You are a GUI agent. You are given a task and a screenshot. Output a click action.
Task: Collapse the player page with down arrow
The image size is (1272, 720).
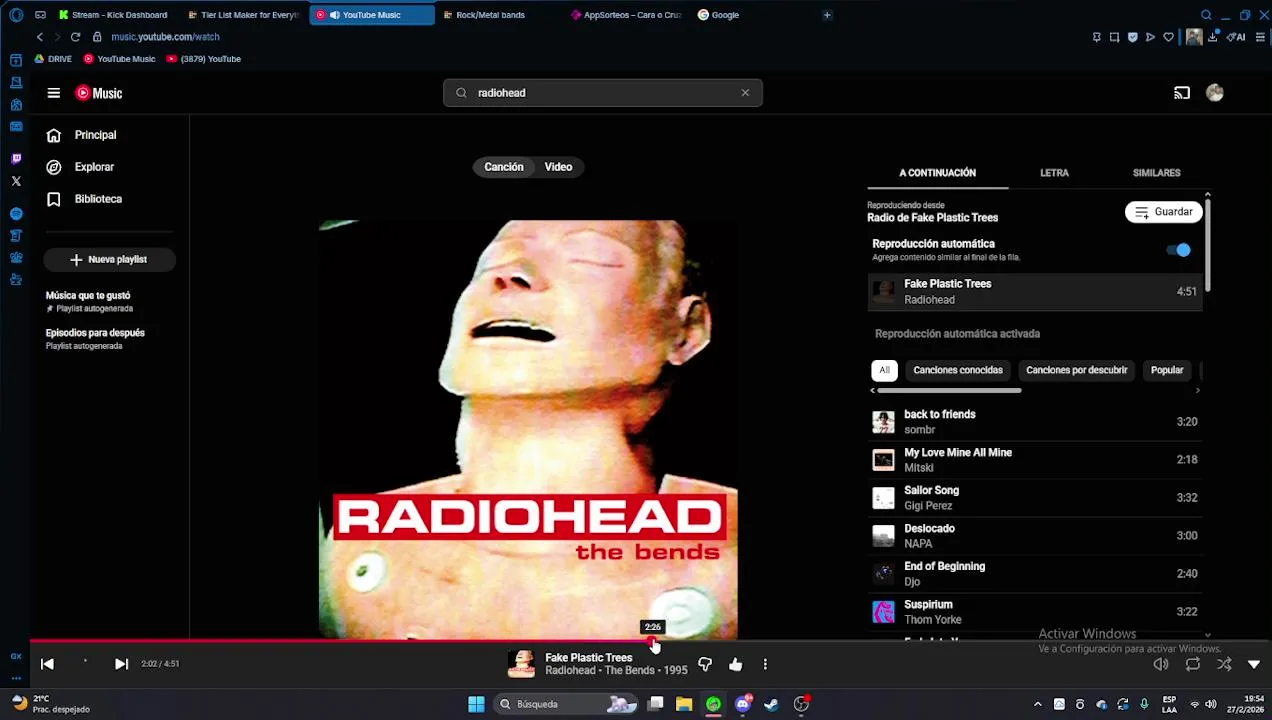[x=1254, y=664]
